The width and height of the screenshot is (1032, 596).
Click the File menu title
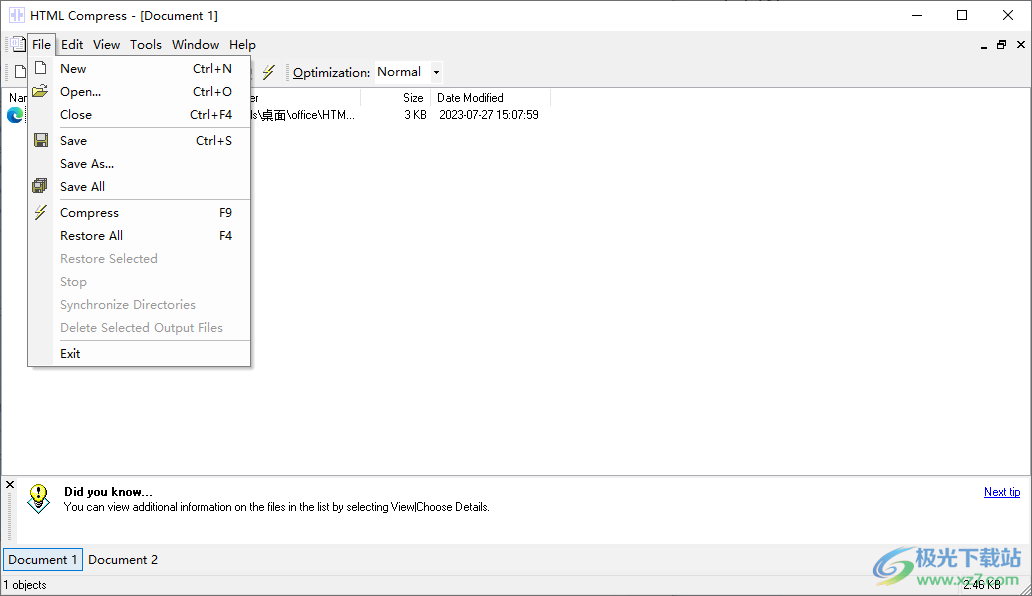coord(41,45)
